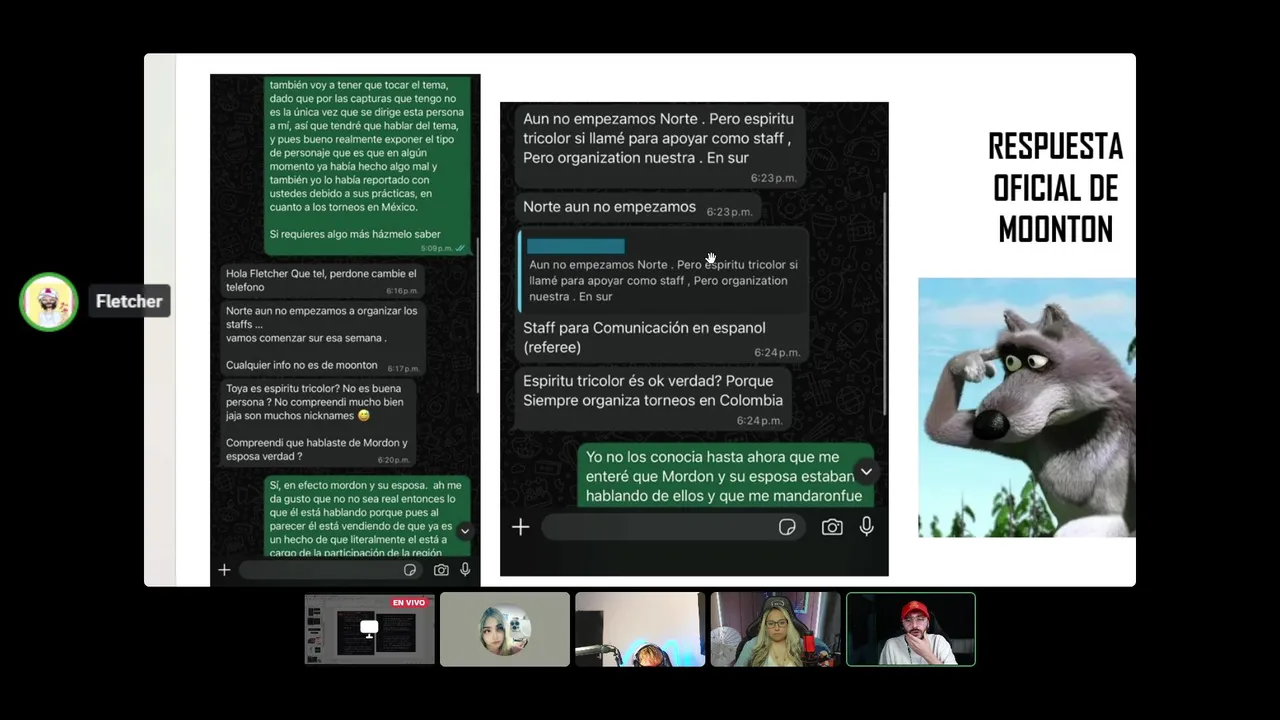Select the participant with blue-lit webcam
The image size is (1280, 720).
click(640, 629)
